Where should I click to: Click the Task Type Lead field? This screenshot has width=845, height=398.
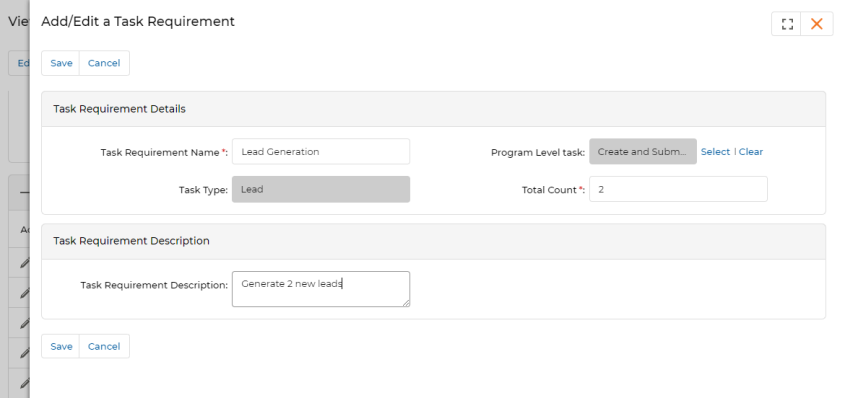click(321, 190)
